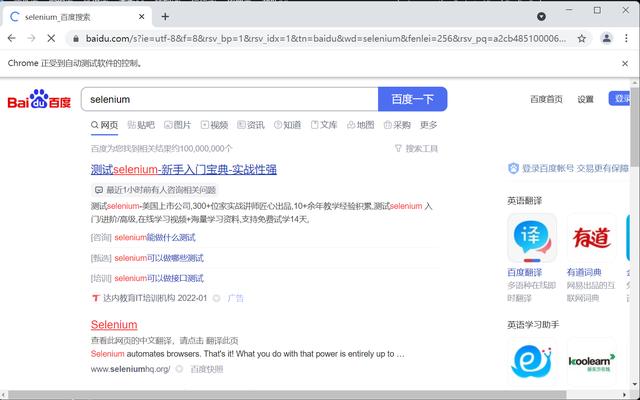Select the 网页 tab

click(104, 125)
